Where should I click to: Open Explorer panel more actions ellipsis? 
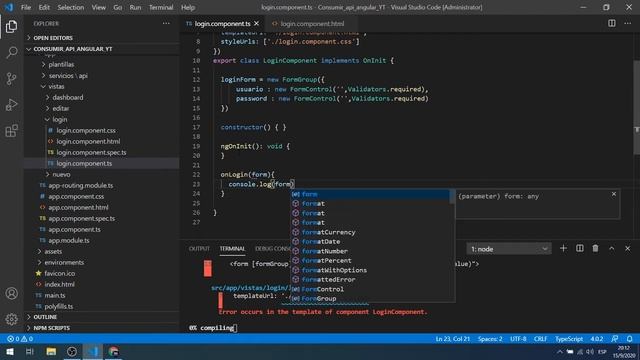pyautogui.click(x=166, y=24)
